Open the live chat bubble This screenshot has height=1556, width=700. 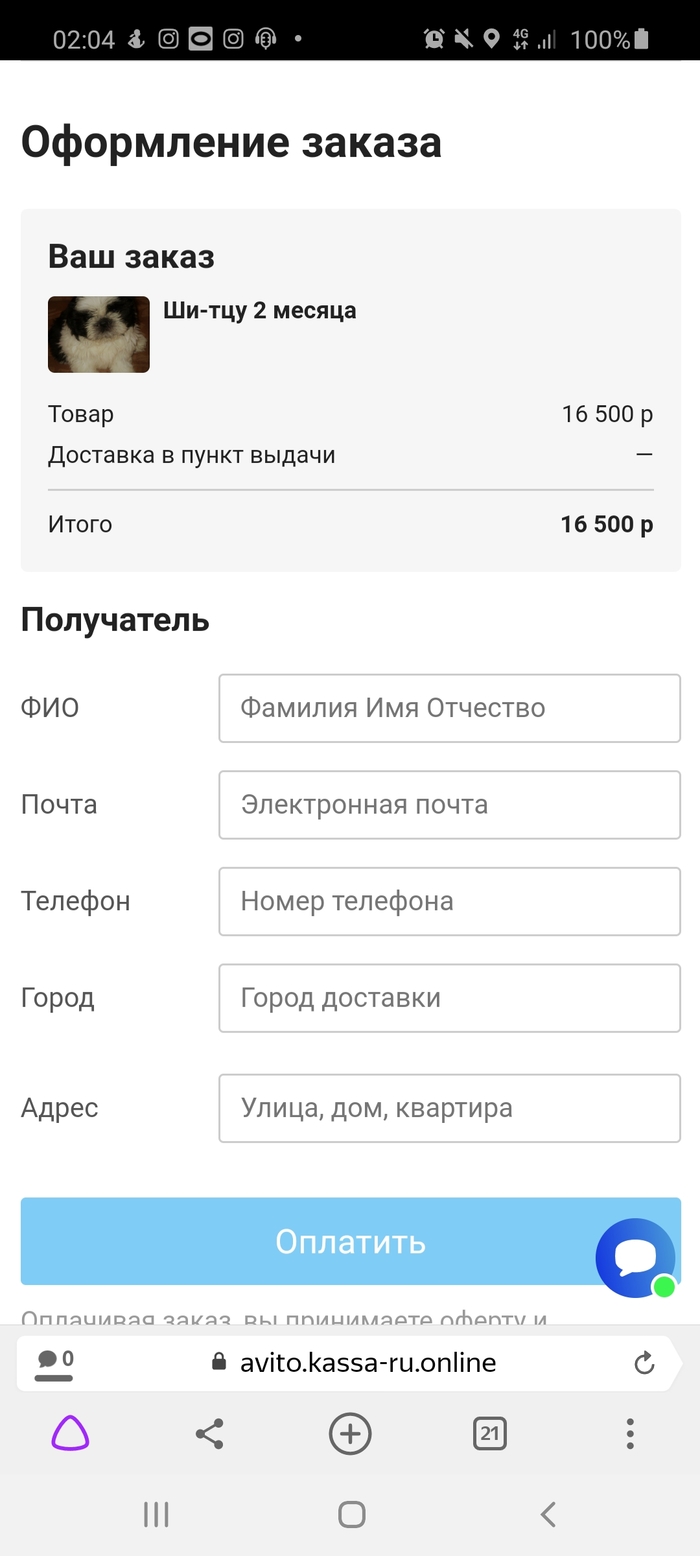(x=636, y=1257)
